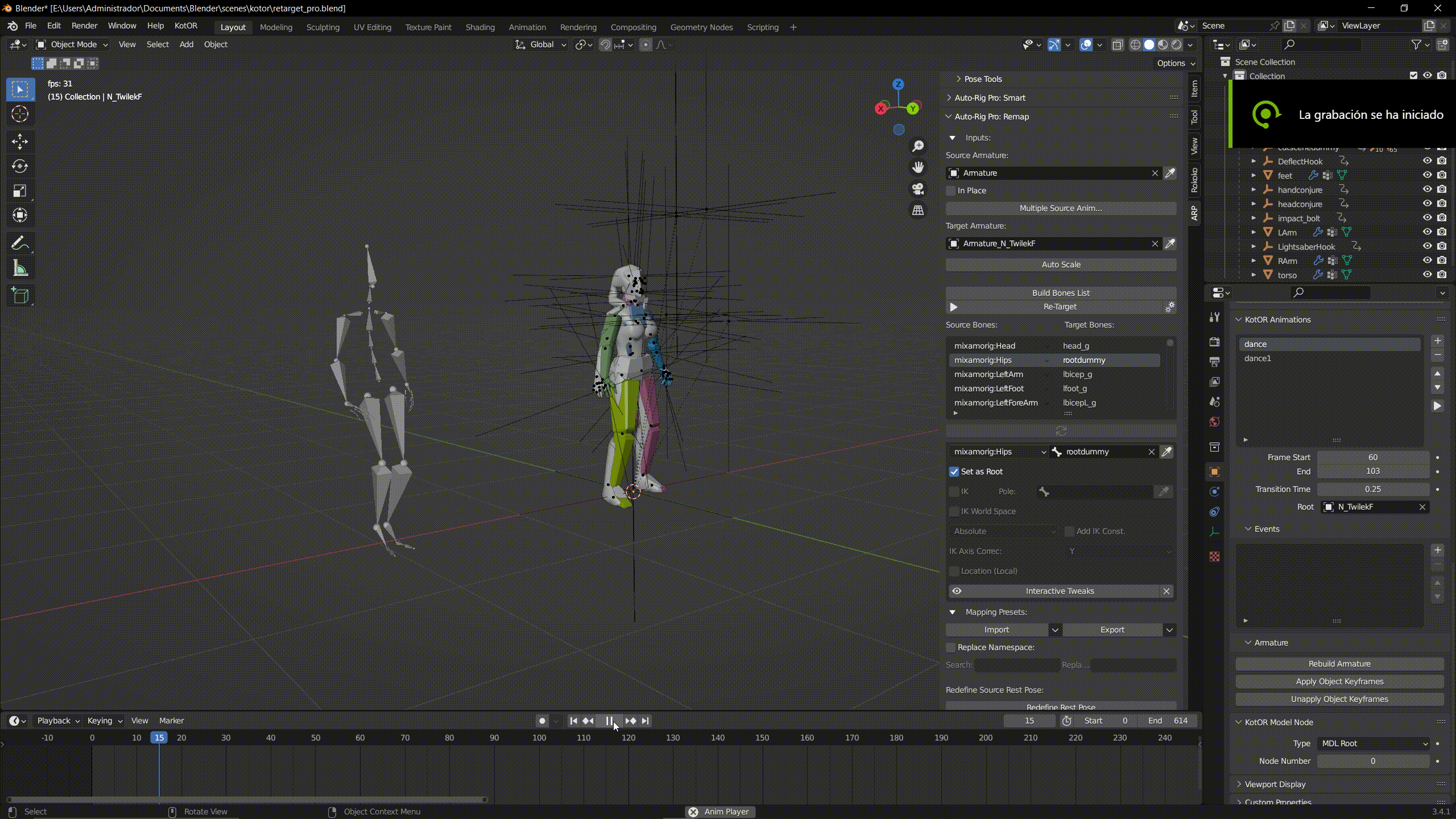Click the Re-Target button
1456x819 pixels.
[1060, 307]
